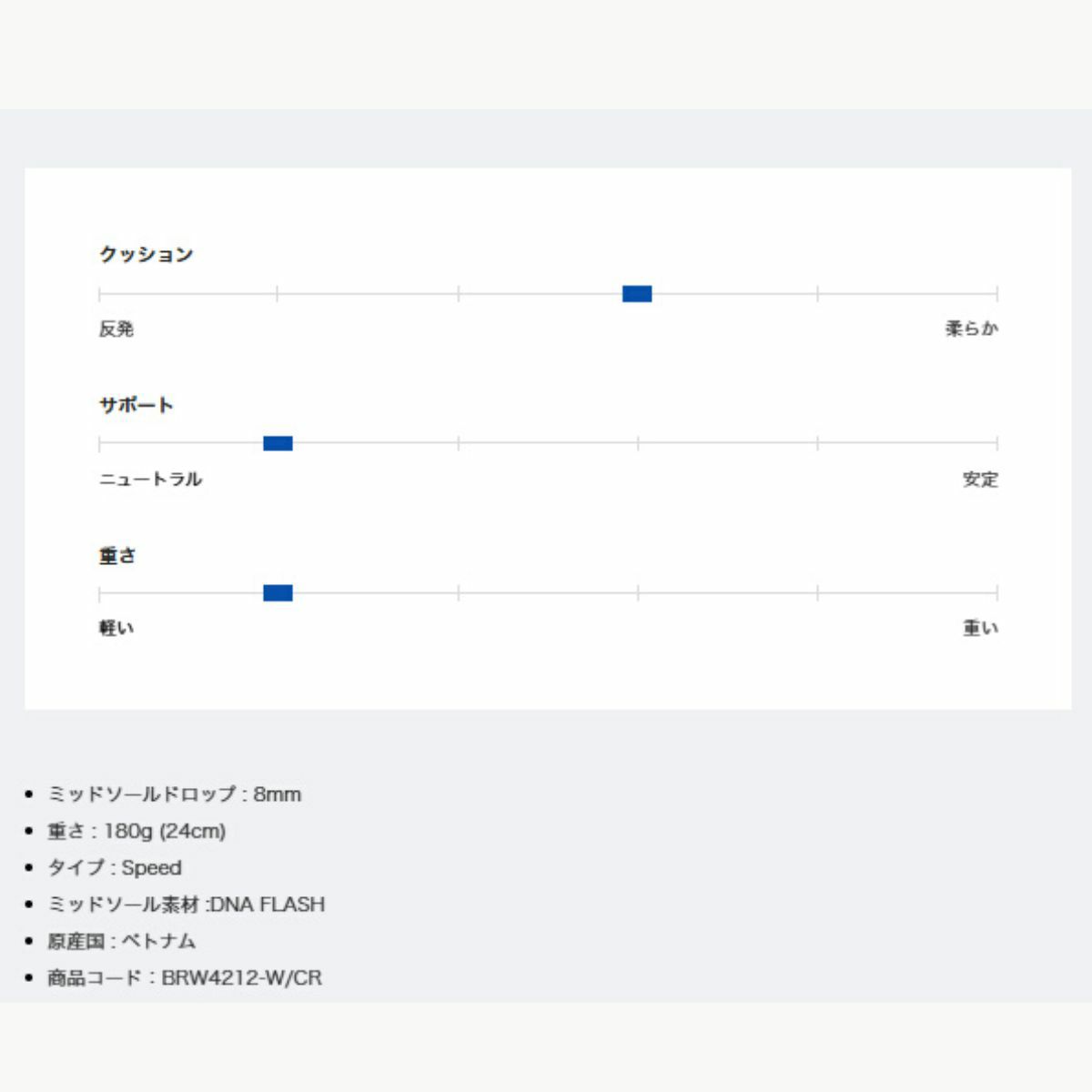Viewport: 1092px width, 1092px height.
Task: Click the クッション slider blue marker
Action: pos(637,294)
